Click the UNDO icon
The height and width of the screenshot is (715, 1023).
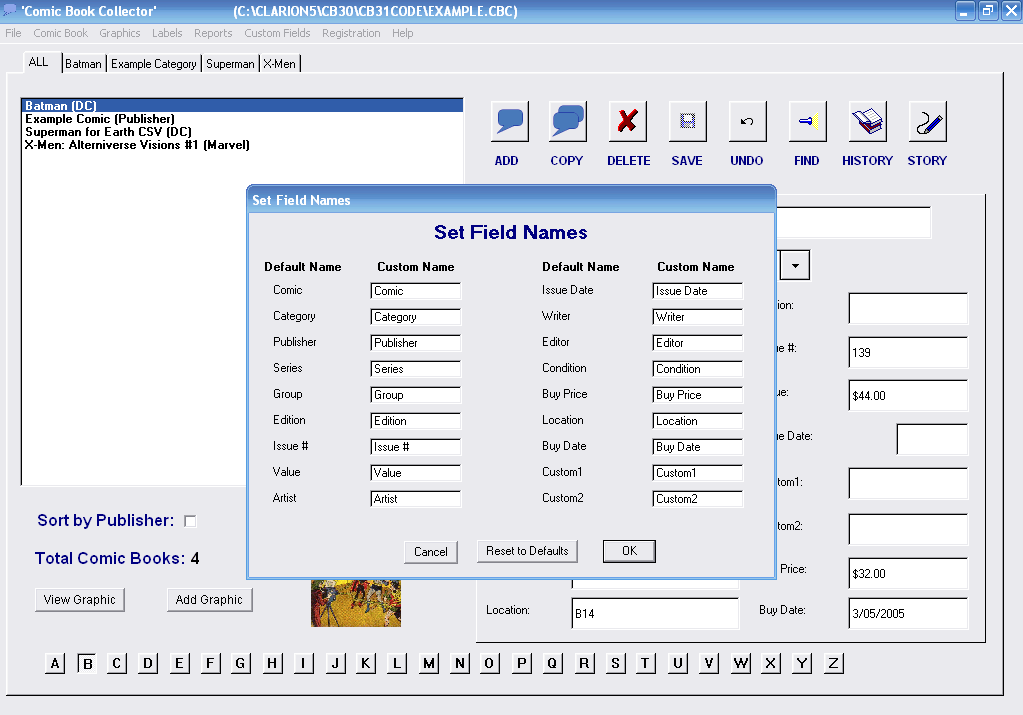click(746, 120)
